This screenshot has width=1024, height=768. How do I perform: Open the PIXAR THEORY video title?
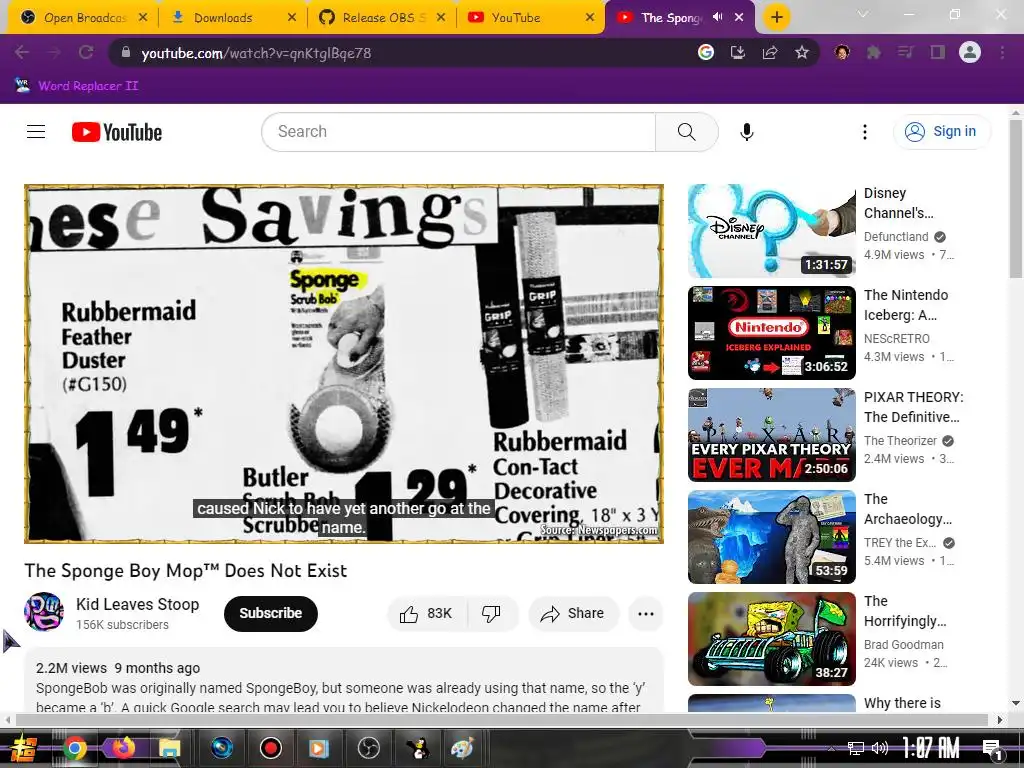click(x=914, y=407)
